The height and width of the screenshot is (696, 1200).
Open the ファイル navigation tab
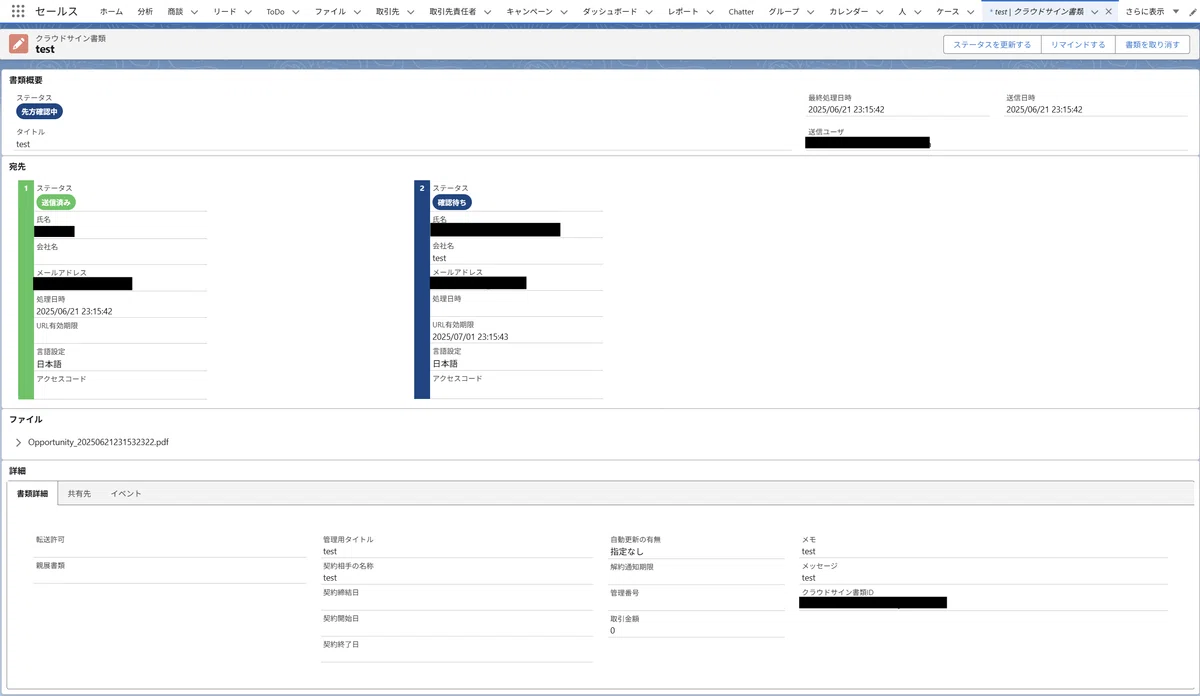[x=330, y=11]
